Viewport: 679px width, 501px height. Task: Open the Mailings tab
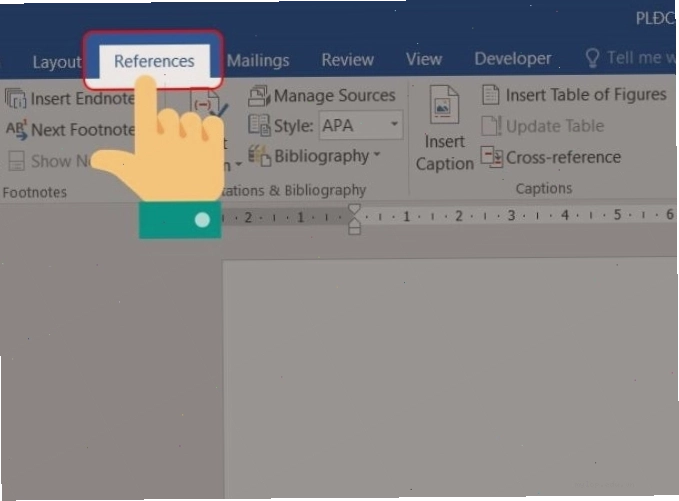point(258,60)
